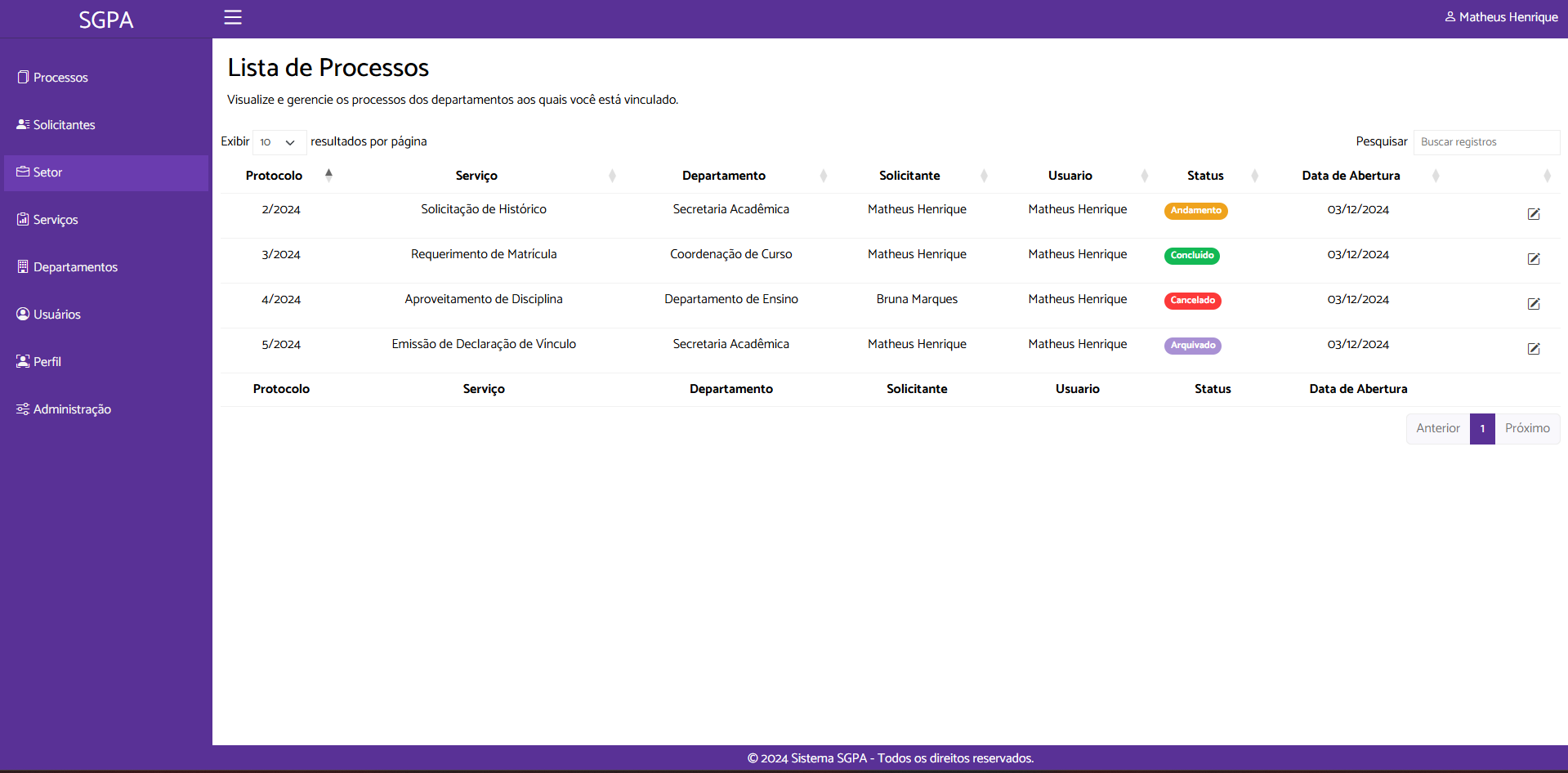Open the results per page dropdown
This screenshot has width=1568, height=773.
[x=279, y=142]
